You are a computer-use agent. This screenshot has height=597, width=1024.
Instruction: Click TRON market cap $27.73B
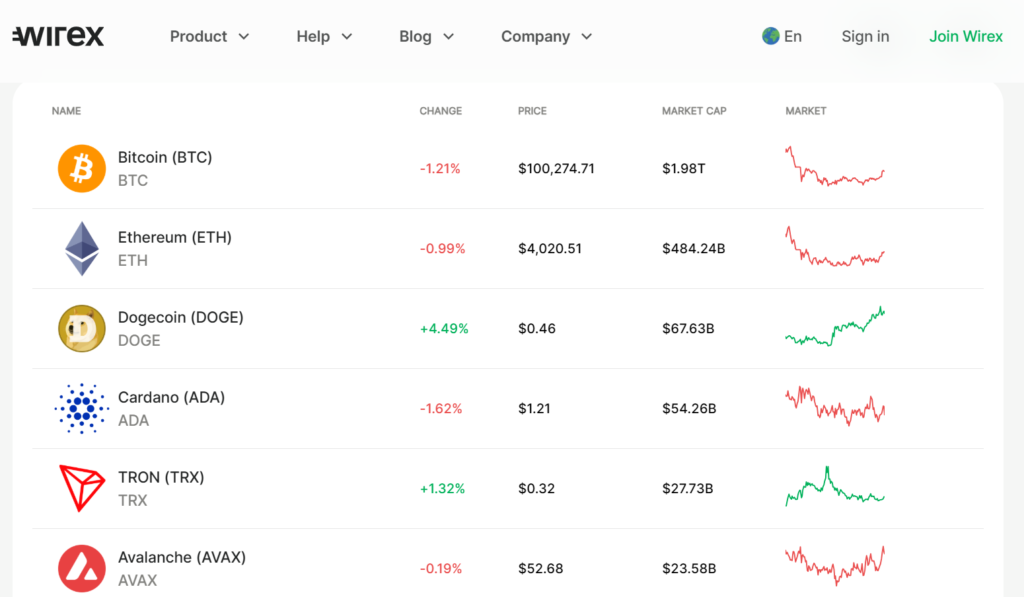[688, 489]
